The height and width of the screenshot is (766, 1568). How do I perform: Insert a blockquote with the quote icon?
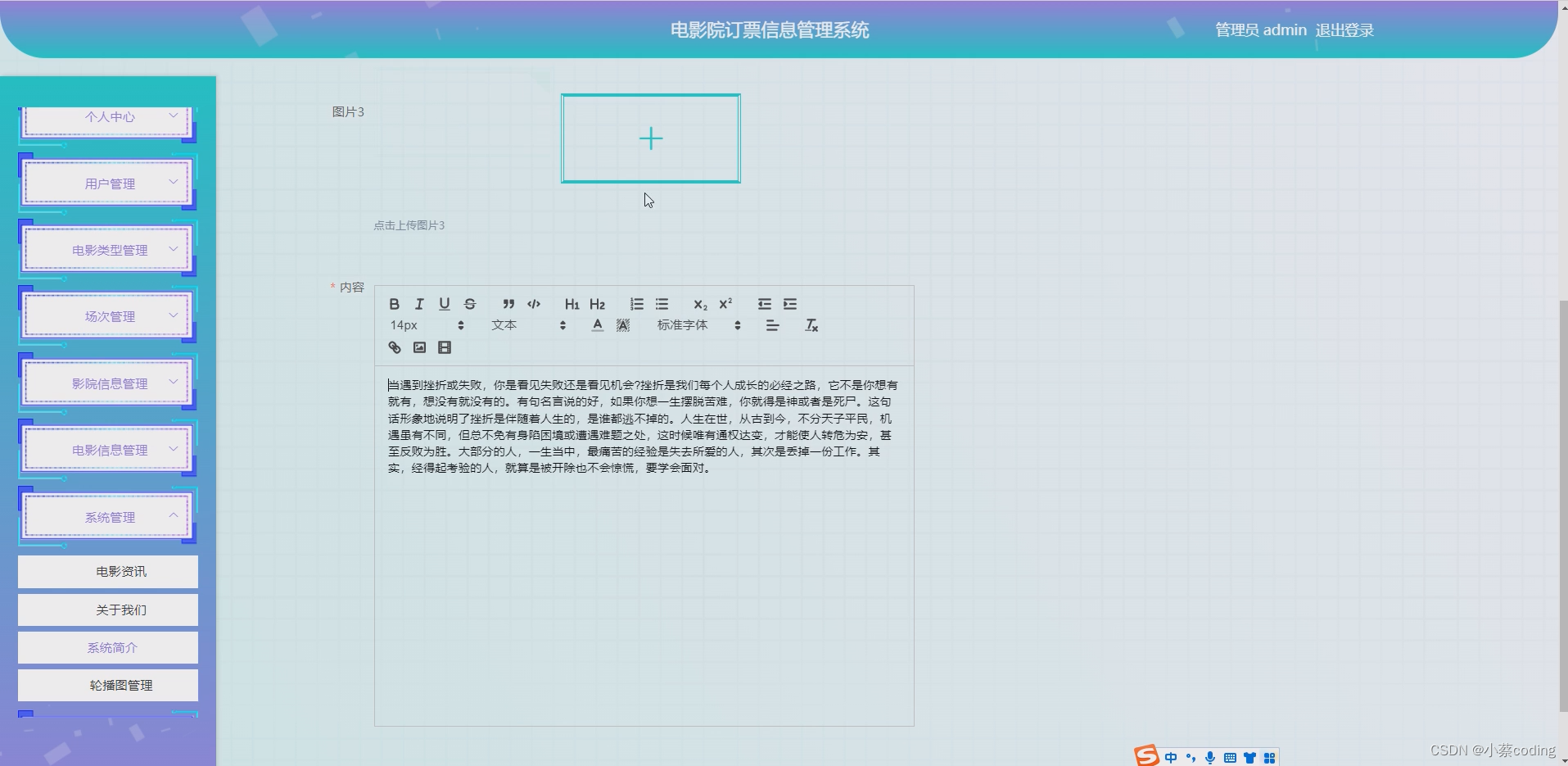tap(508, 304)
